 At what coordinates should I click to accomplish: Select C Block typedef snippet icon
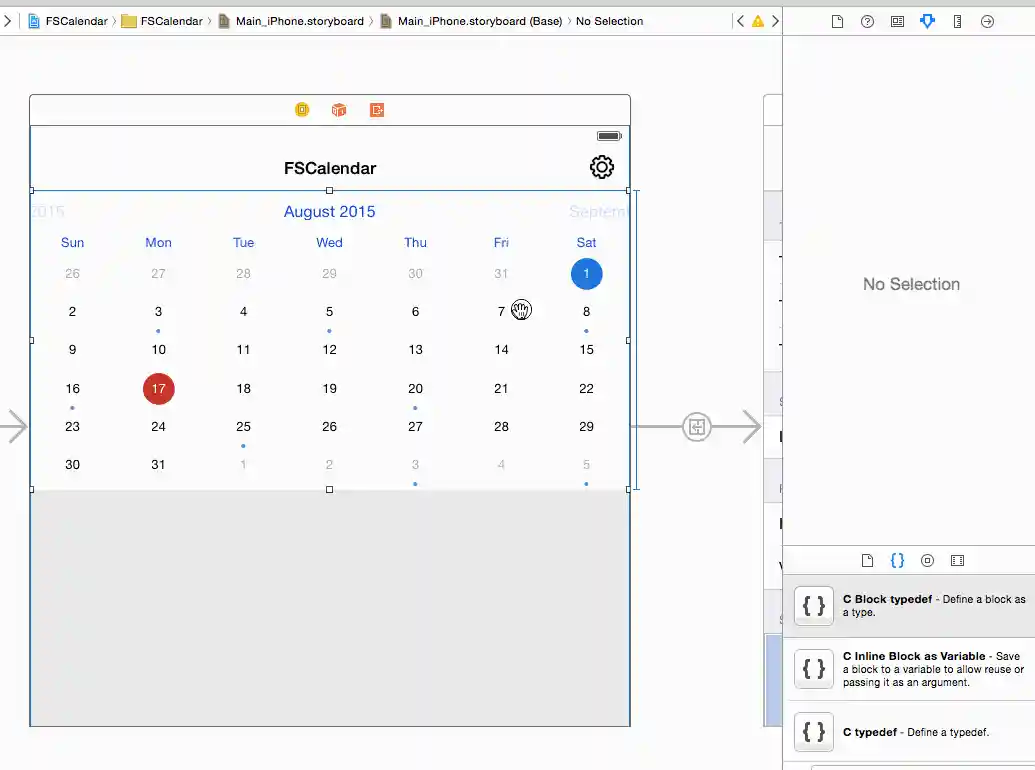pos(814,606)
